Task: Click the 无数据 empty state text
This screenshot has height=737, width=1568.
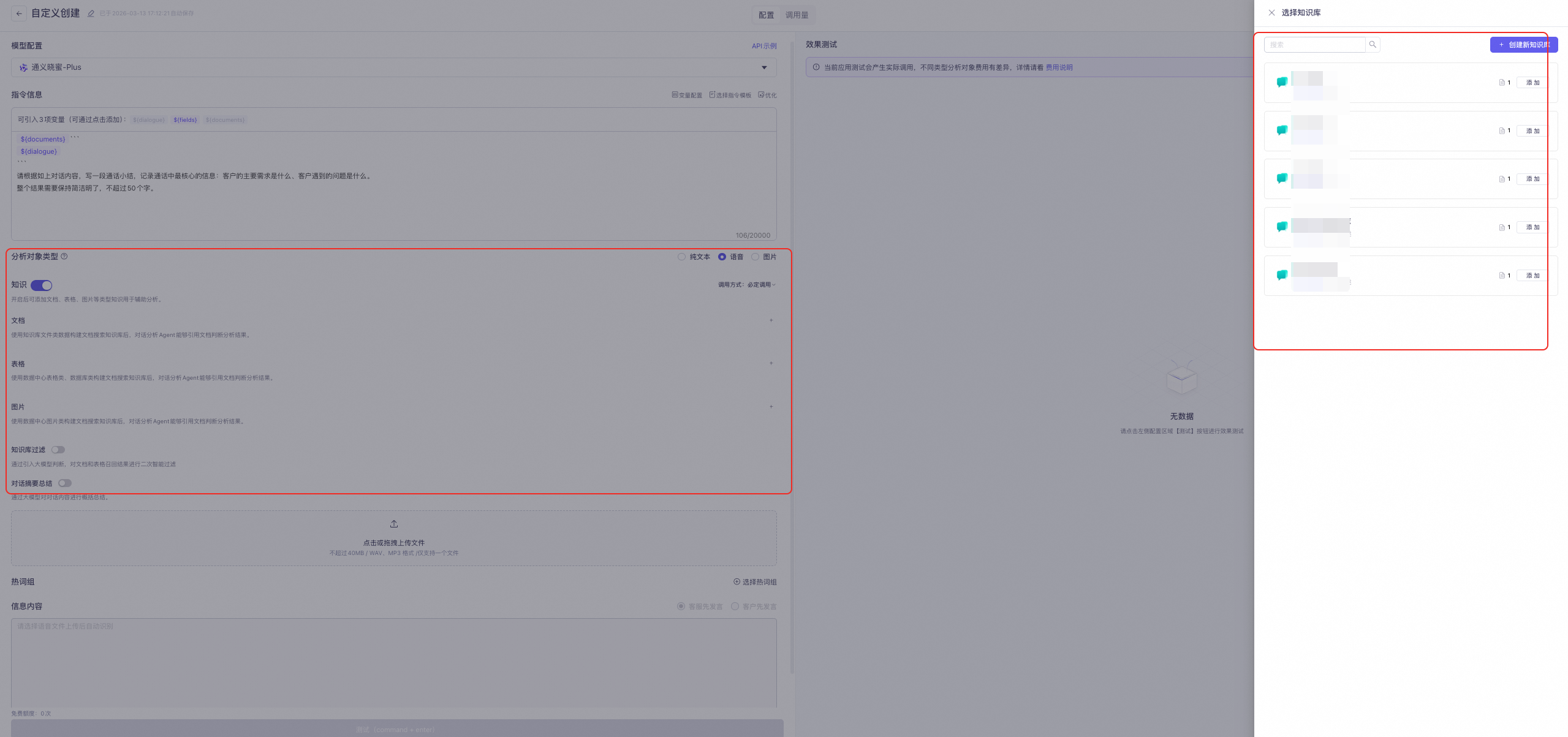Action: coord(1182,417)
